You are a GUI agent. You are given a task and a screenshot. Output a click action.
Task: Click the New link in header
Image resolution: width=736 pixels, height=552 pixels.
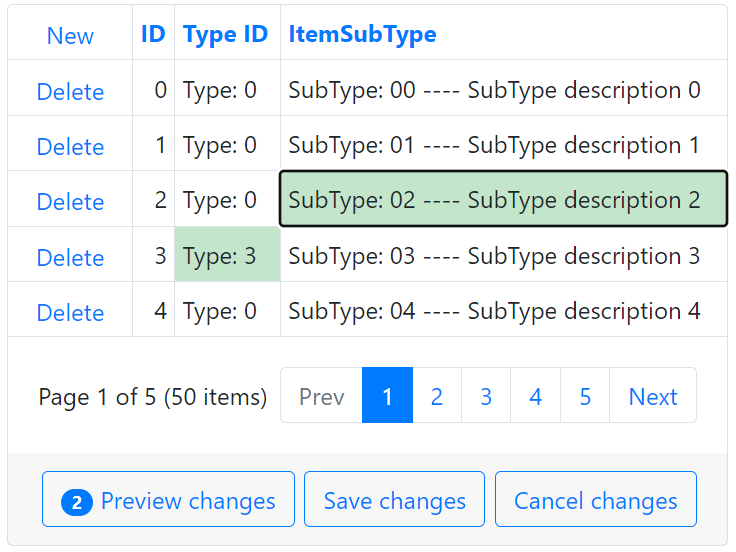(x=70, y=36)
